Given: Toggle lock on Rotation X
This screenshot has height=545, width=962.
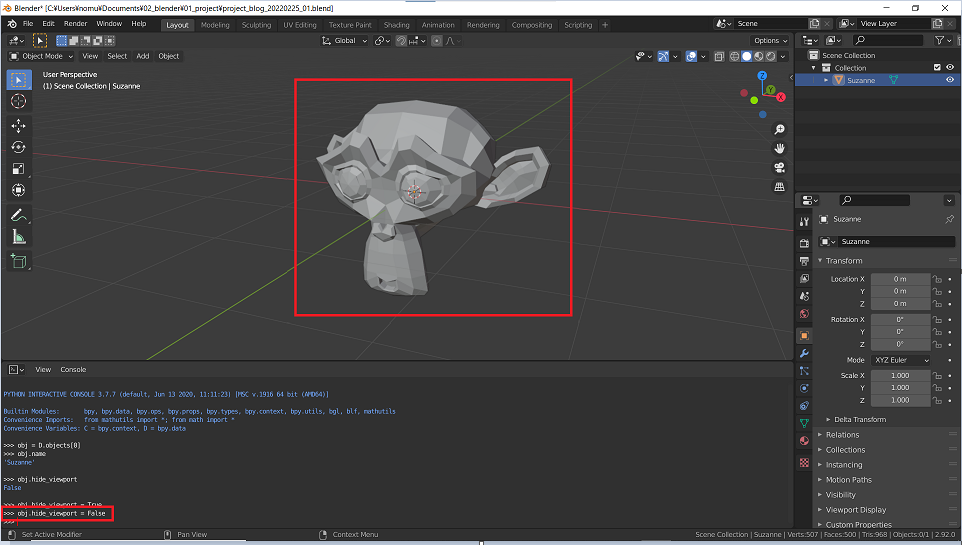Looking at the screenshot, I should [937, 320].
